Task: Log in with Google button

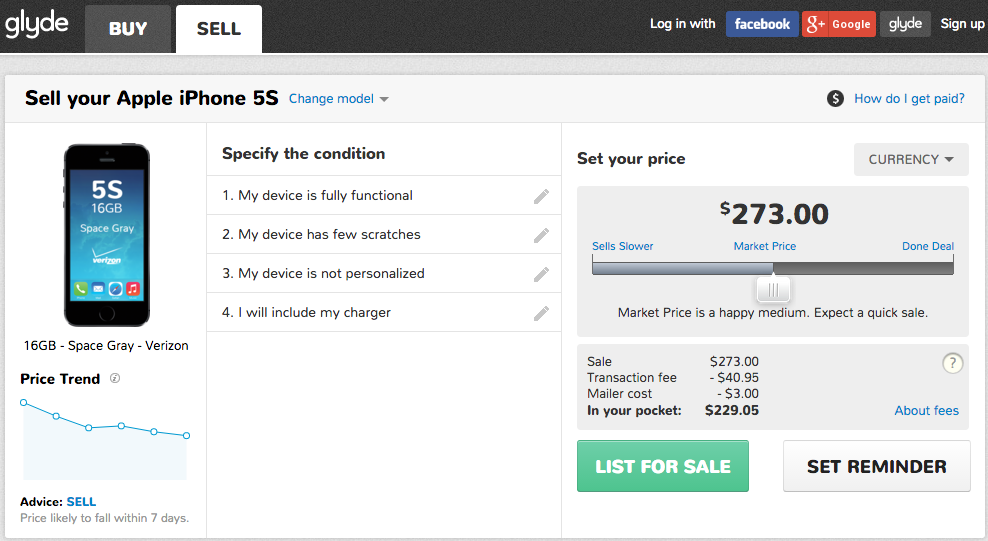Action: tap(839, 25)
